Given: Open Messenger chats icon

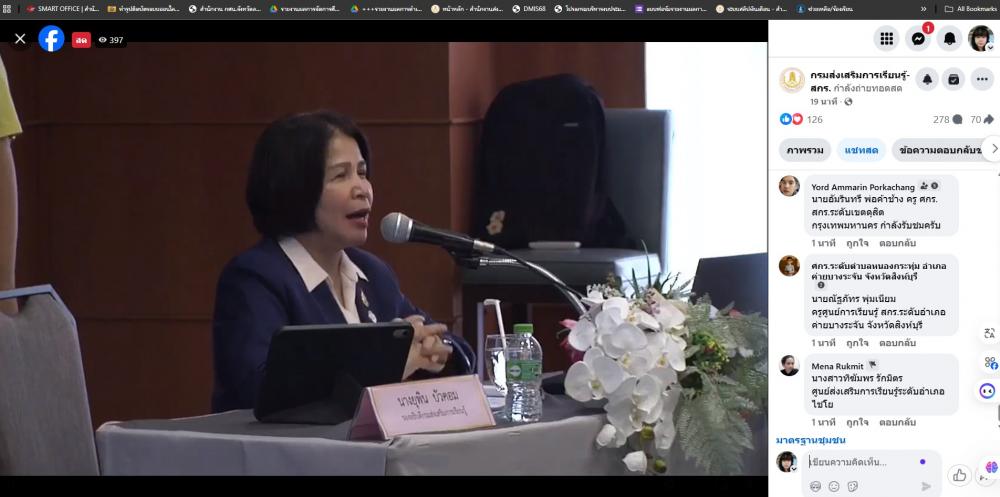Looking at the screenshot, I should tap(917, 39).
